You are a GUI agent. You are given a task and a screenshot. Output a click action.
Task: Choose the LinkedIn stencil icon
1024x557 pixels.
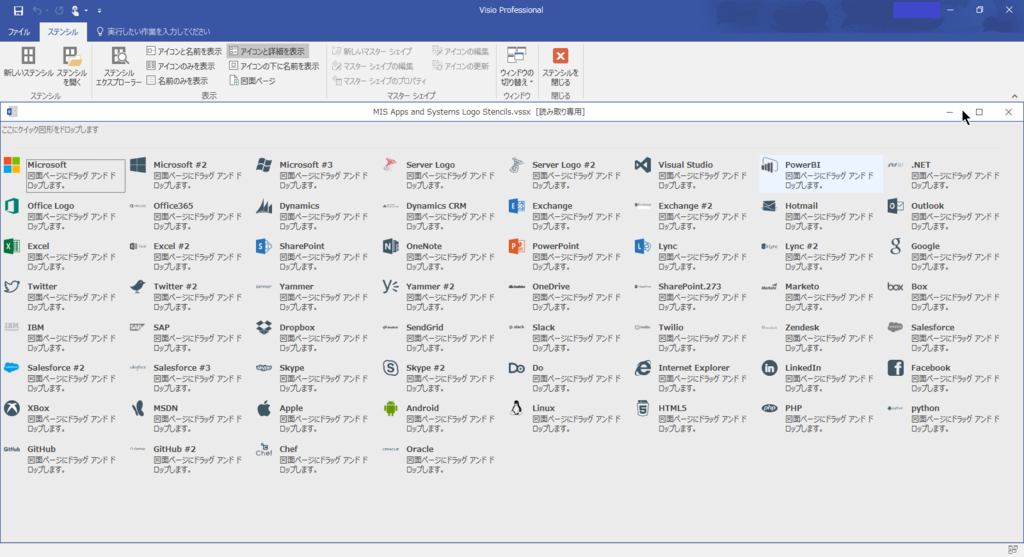tap(769, 368)
